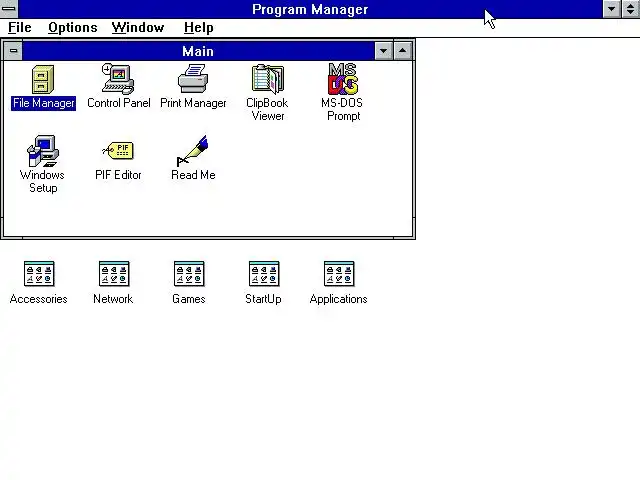Screen dimensions: 640x480
Task: Select the ClipBook Viewer icon
Action: tap(268, 79)
